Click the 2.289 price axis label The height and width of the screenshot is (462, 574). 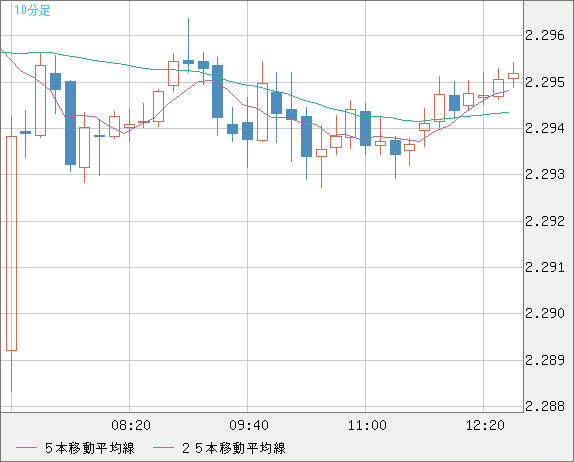click(x=545, y=360)
